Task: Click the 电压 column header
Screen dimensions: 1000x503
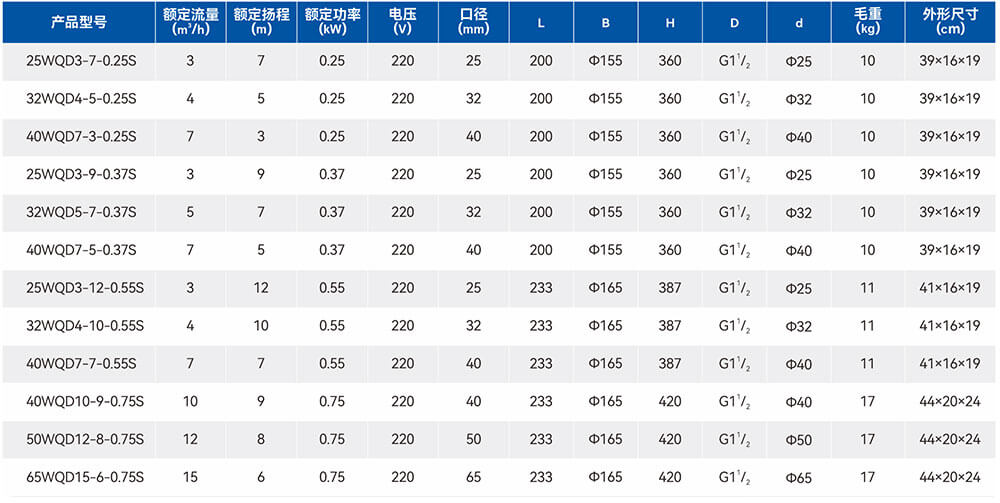Action: 403,22
